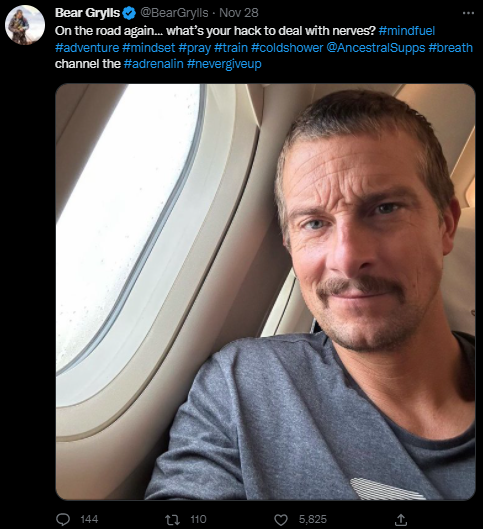
Task: Visit the @BearGrylls handle link
Action: (x=174, y=13)
